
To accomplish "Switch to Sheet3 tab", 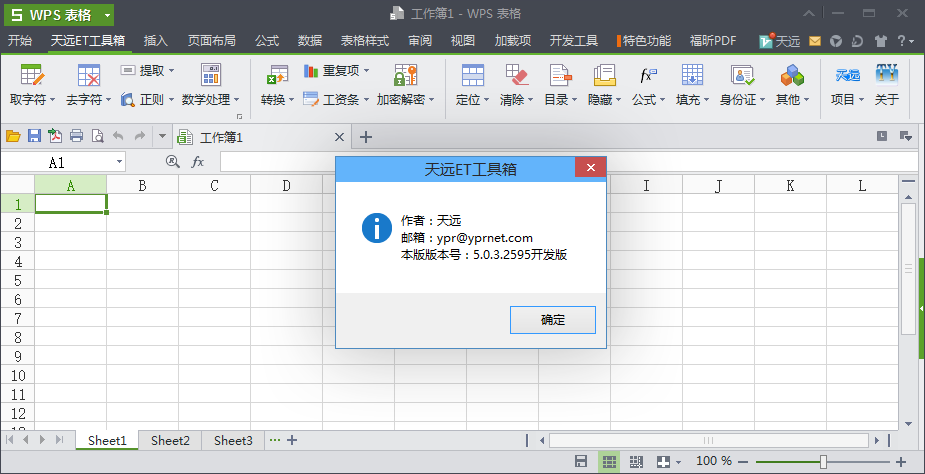I will [x=233, y=440].
